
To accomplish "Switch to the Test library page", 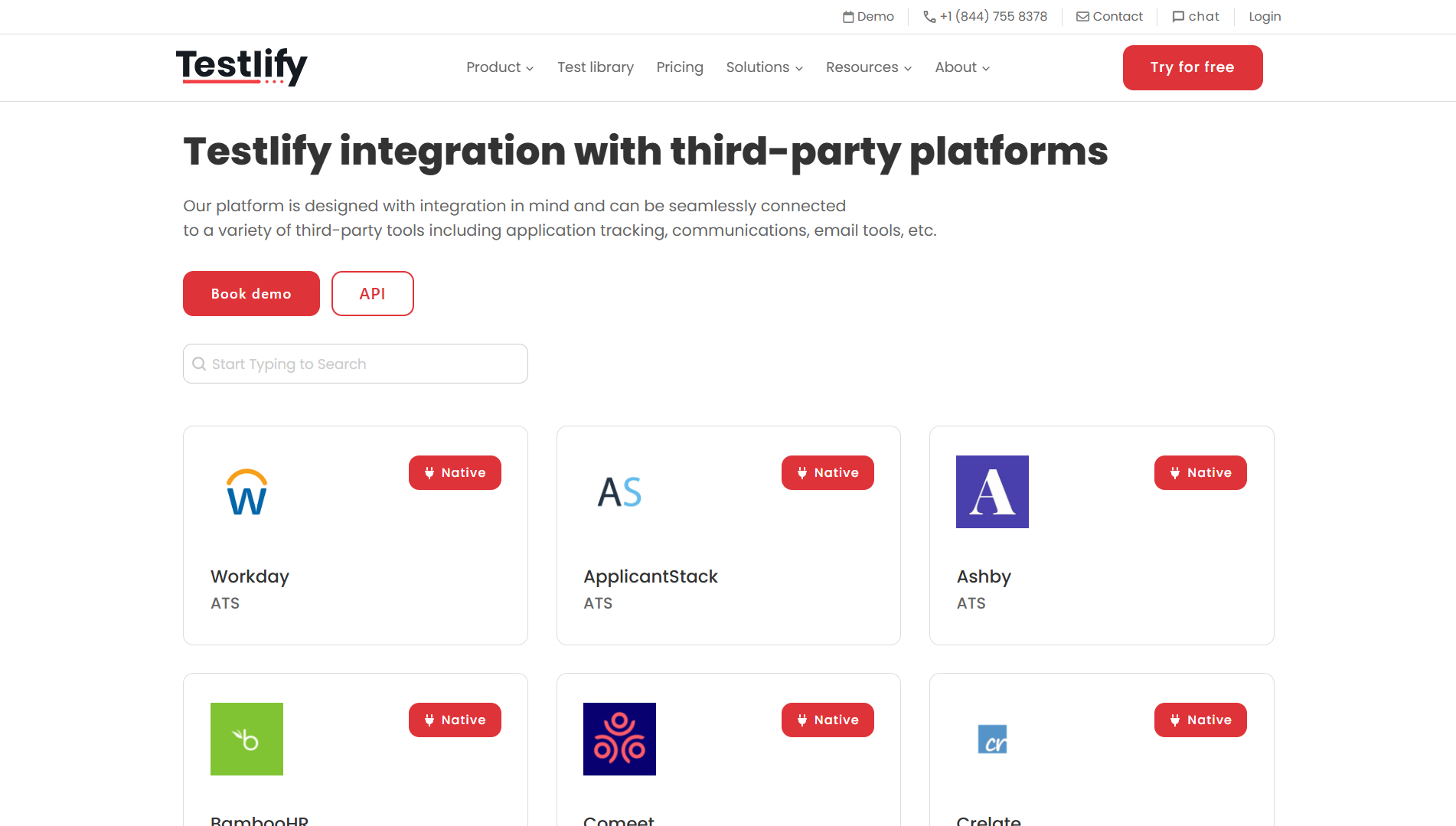I will tap(596, 67).
